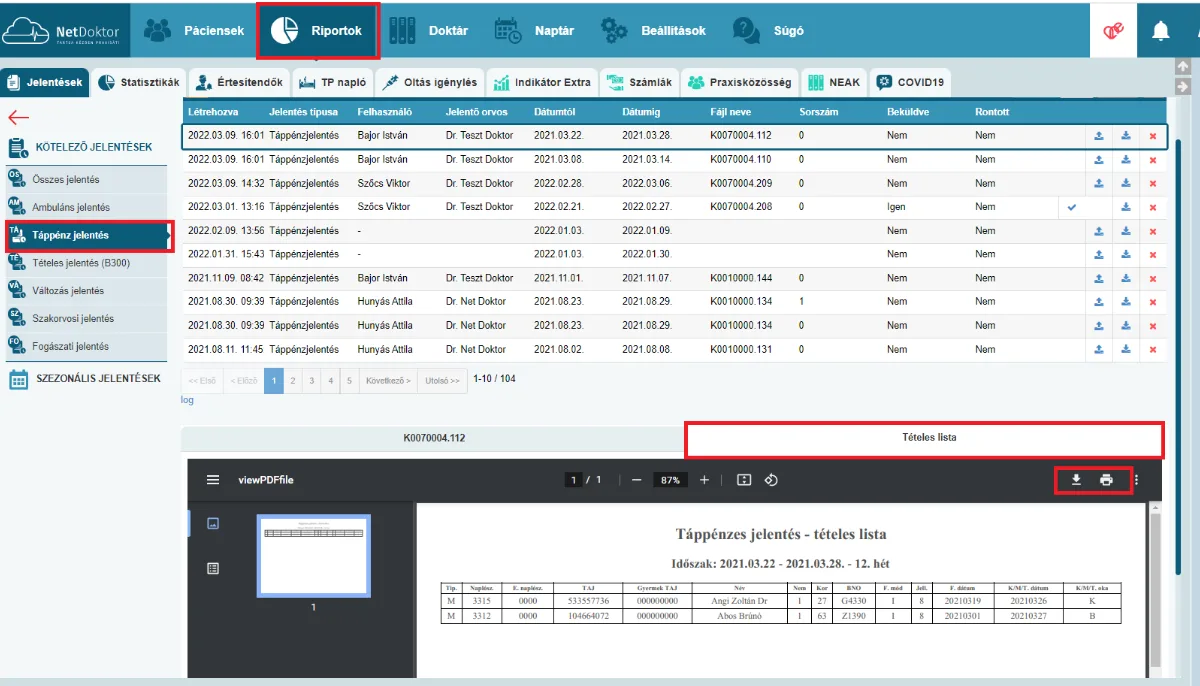Image resolution: width=1200 pixels, height=686 pixels.
Task: Click the red heart pill icon
Action: 1113,31
